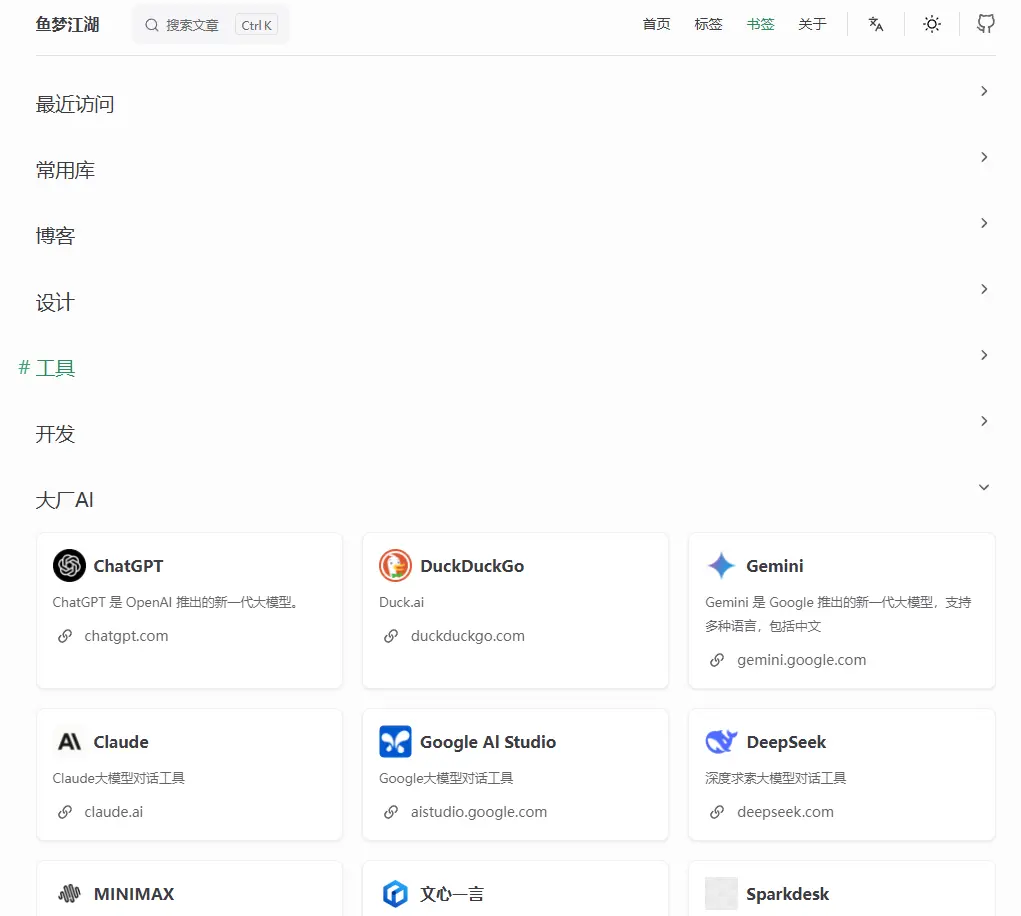Focus the 搜索文章 search box
The height and width of the screenshot is (916, 1021).
210,25
